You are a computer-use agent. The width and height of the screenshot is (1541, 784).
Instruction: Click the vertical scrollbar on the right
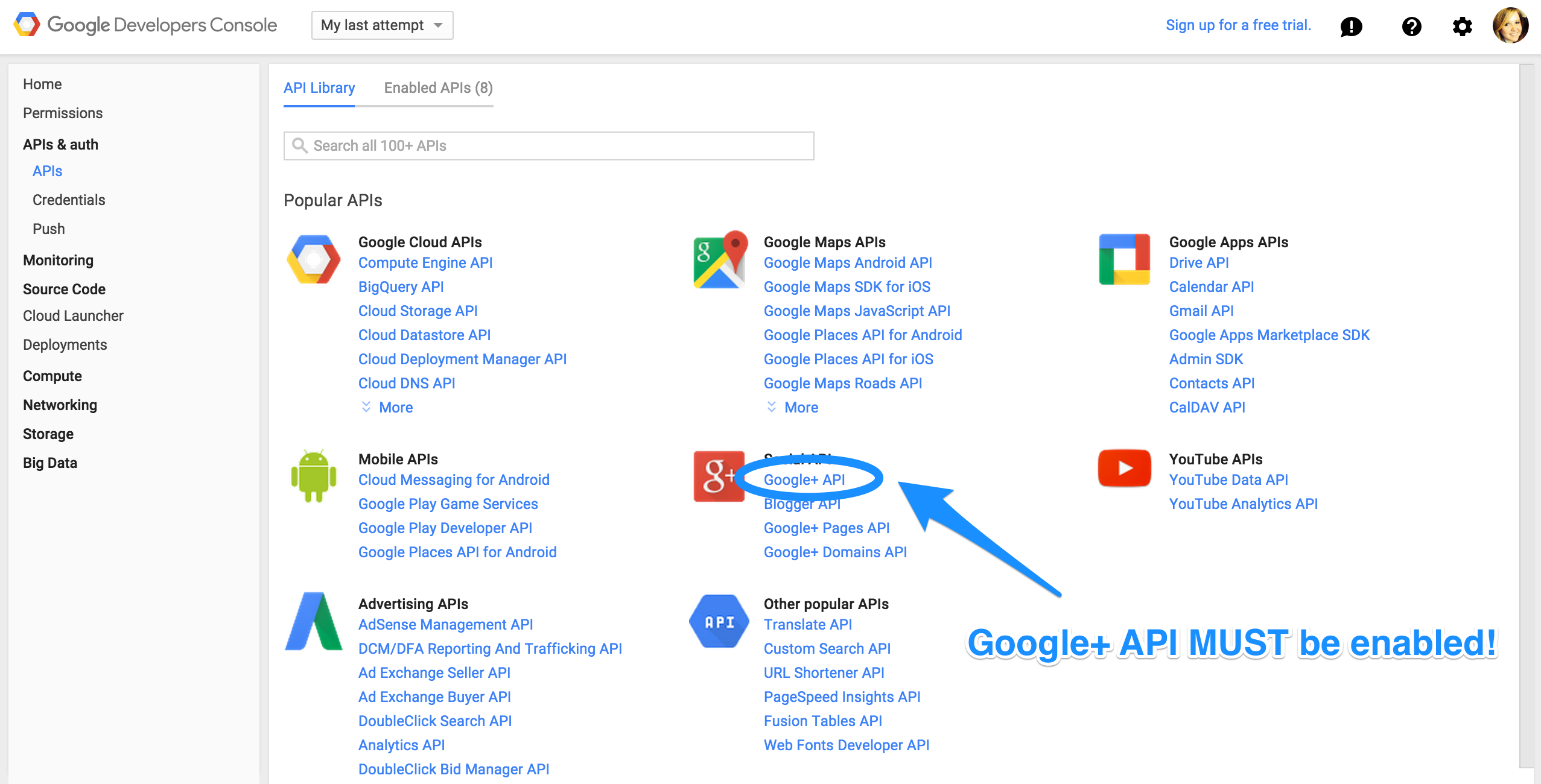(x=1527, y=416)
